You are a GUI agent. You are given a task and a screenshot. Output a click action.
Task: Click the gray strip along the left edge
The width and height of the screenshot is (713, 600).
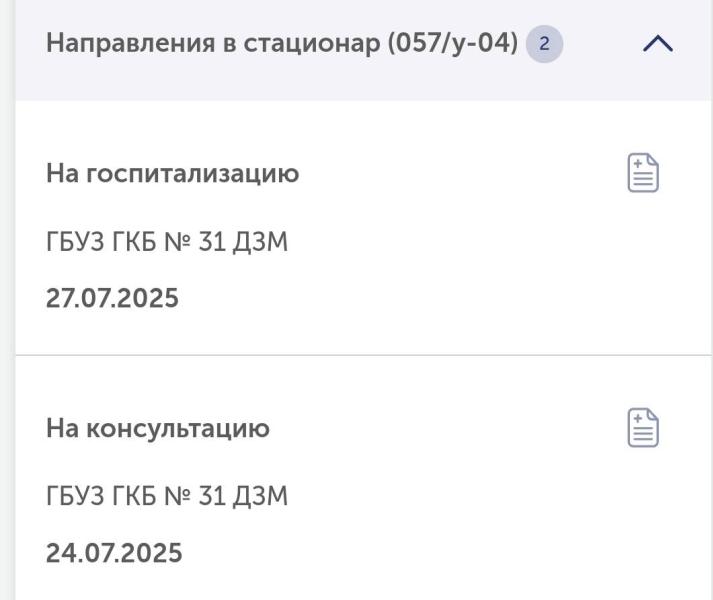(7, 300)
